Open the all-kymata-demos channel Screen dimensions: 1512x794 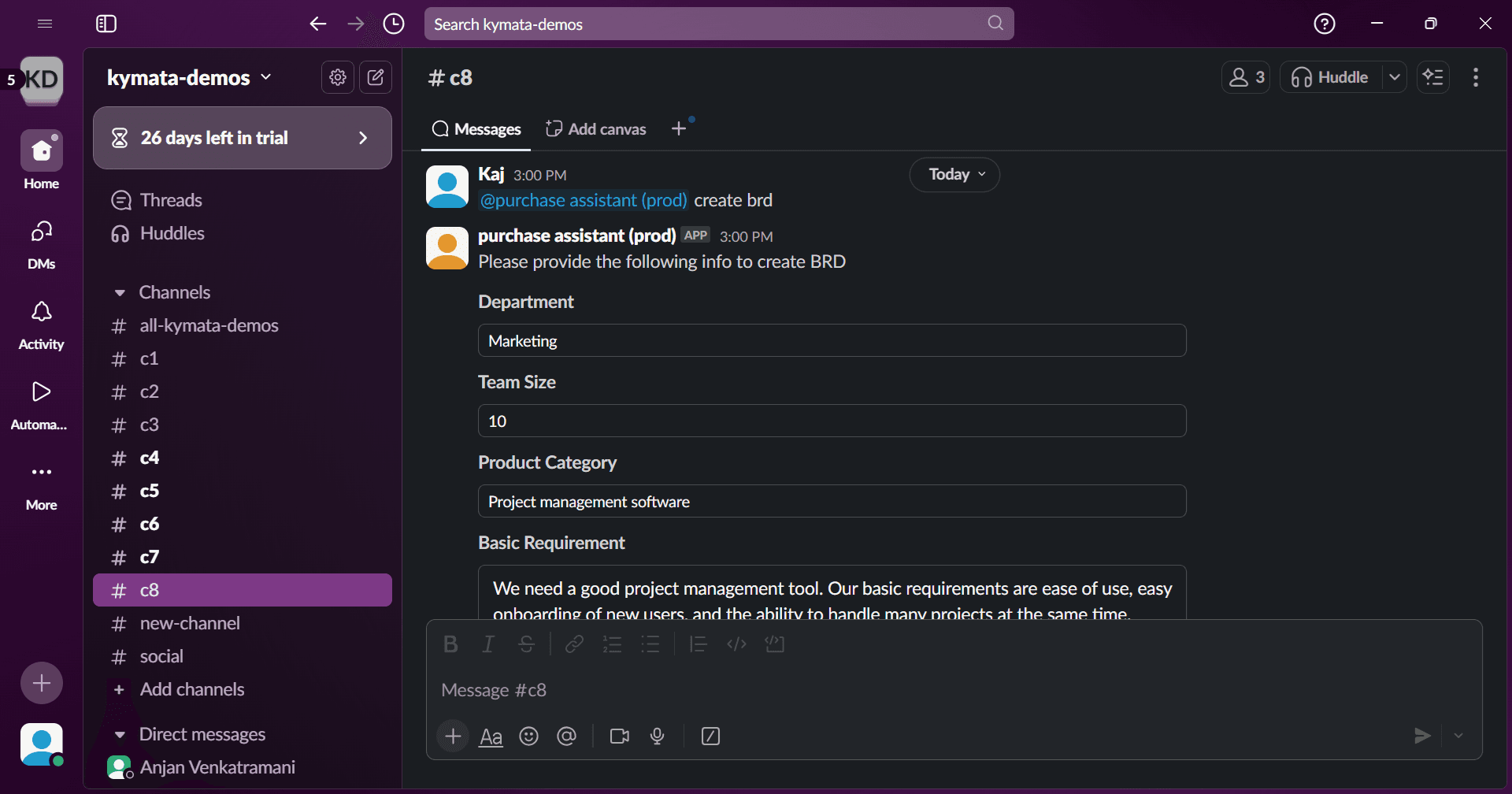(x=243, y=325)
